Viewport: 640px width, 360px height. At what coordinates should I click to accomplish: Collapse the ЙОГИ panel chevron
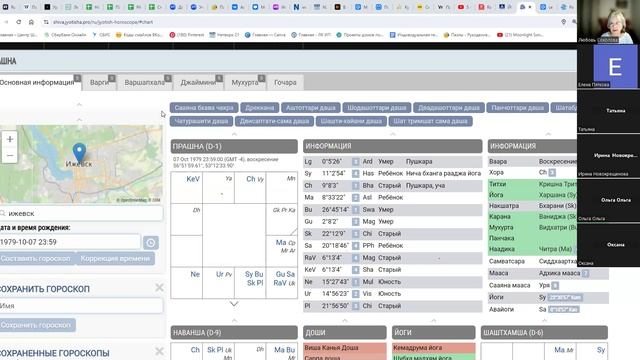tap(433, 320)
